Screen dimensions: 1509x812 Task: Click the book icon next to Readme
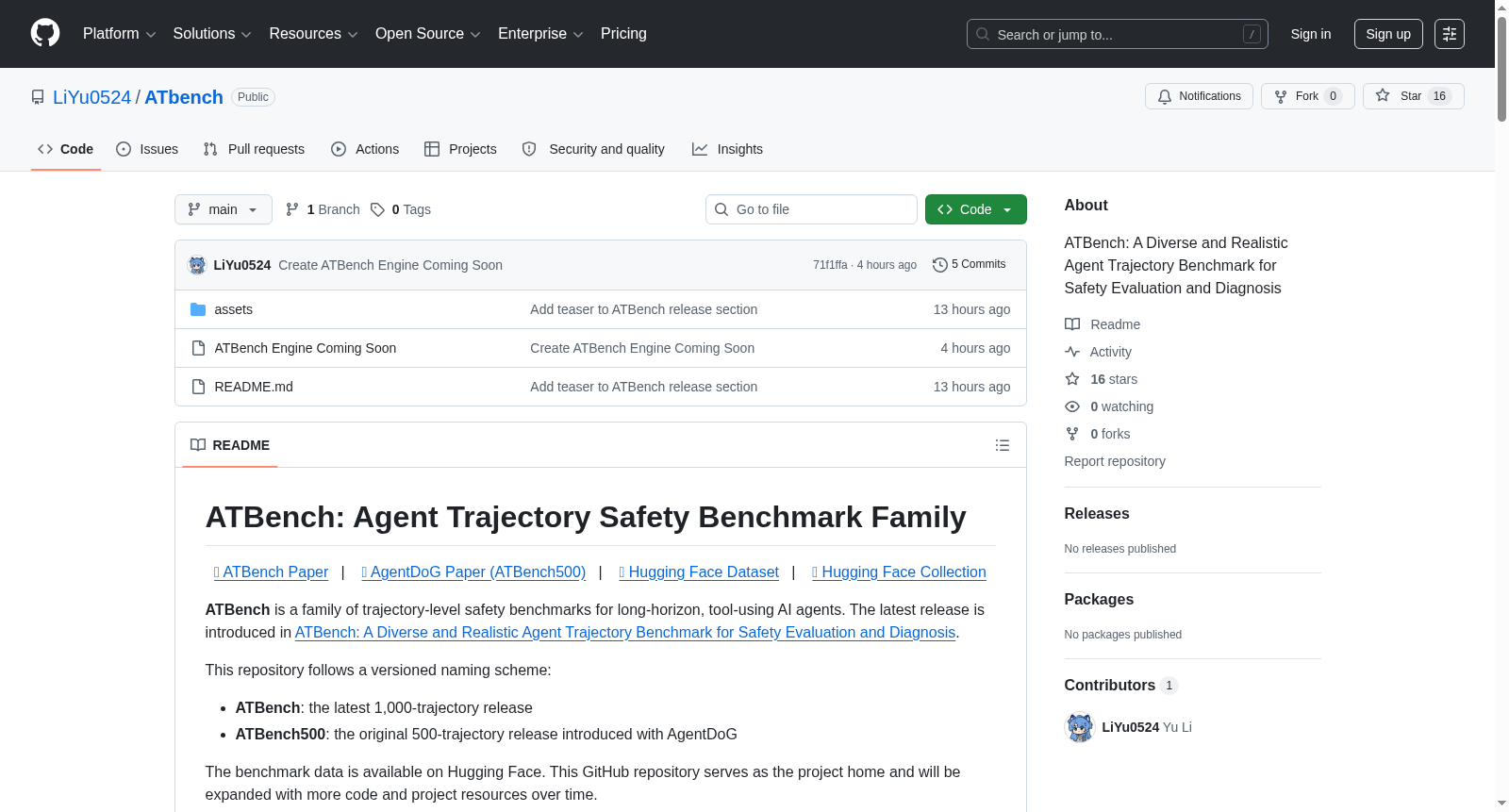1072,324
